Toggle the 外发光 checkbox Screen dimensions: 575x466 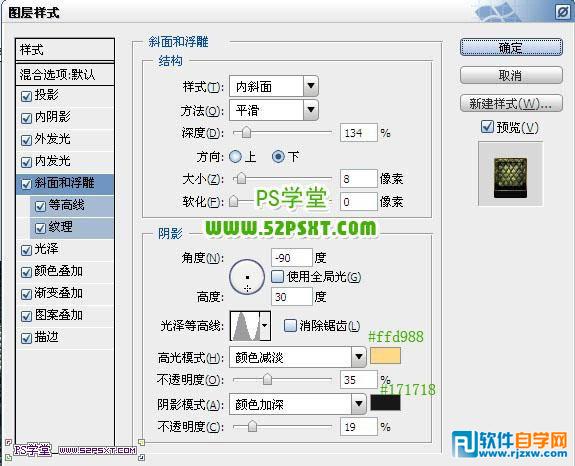pyautogui.click(x=26, y=140)
